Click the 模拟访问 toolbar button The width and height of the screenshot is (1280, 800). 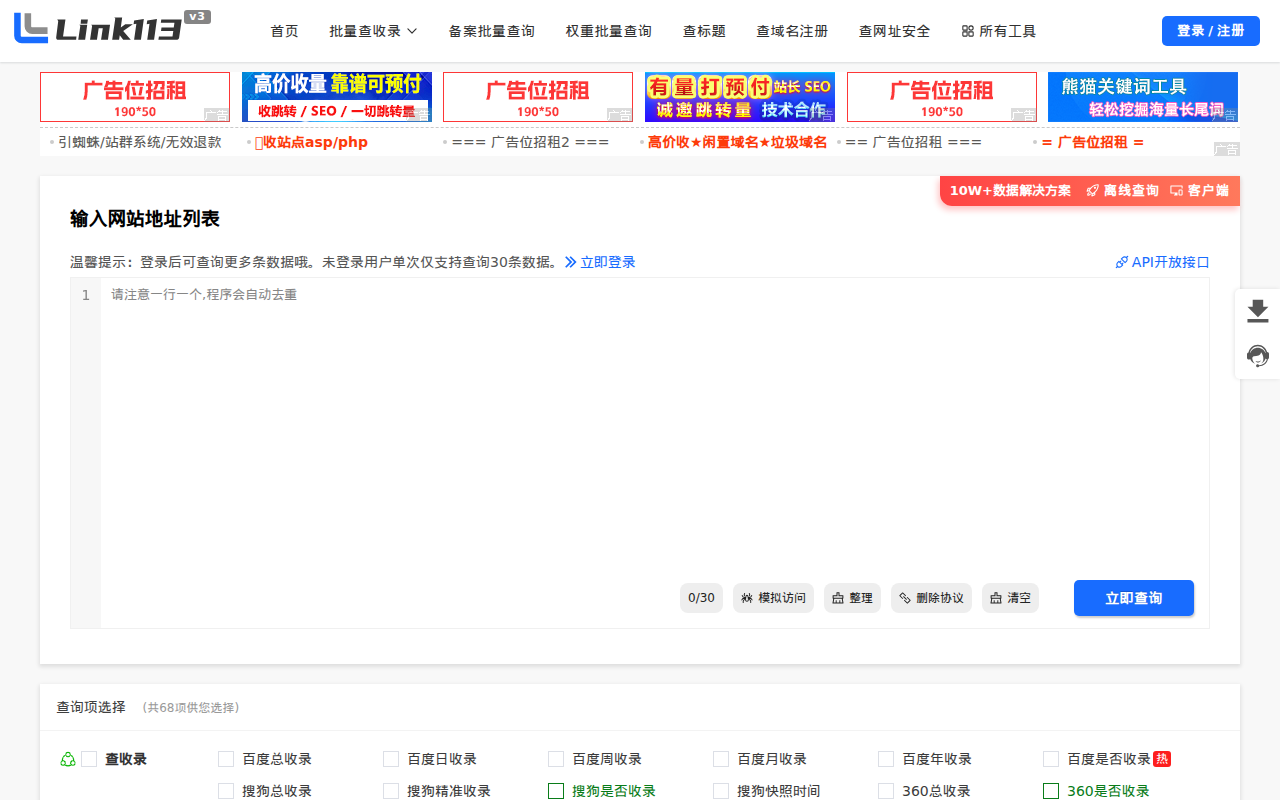(x=773, y=597)
